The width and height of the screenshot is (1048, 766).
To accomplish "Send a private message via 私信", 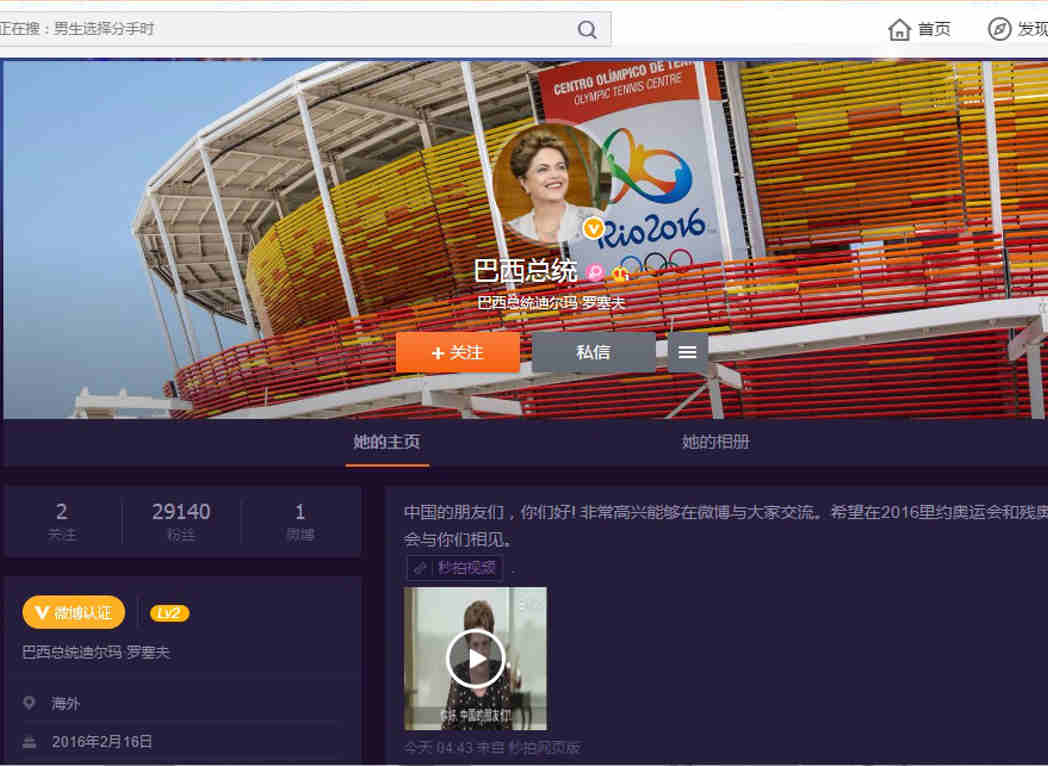I will coord(593,352).
